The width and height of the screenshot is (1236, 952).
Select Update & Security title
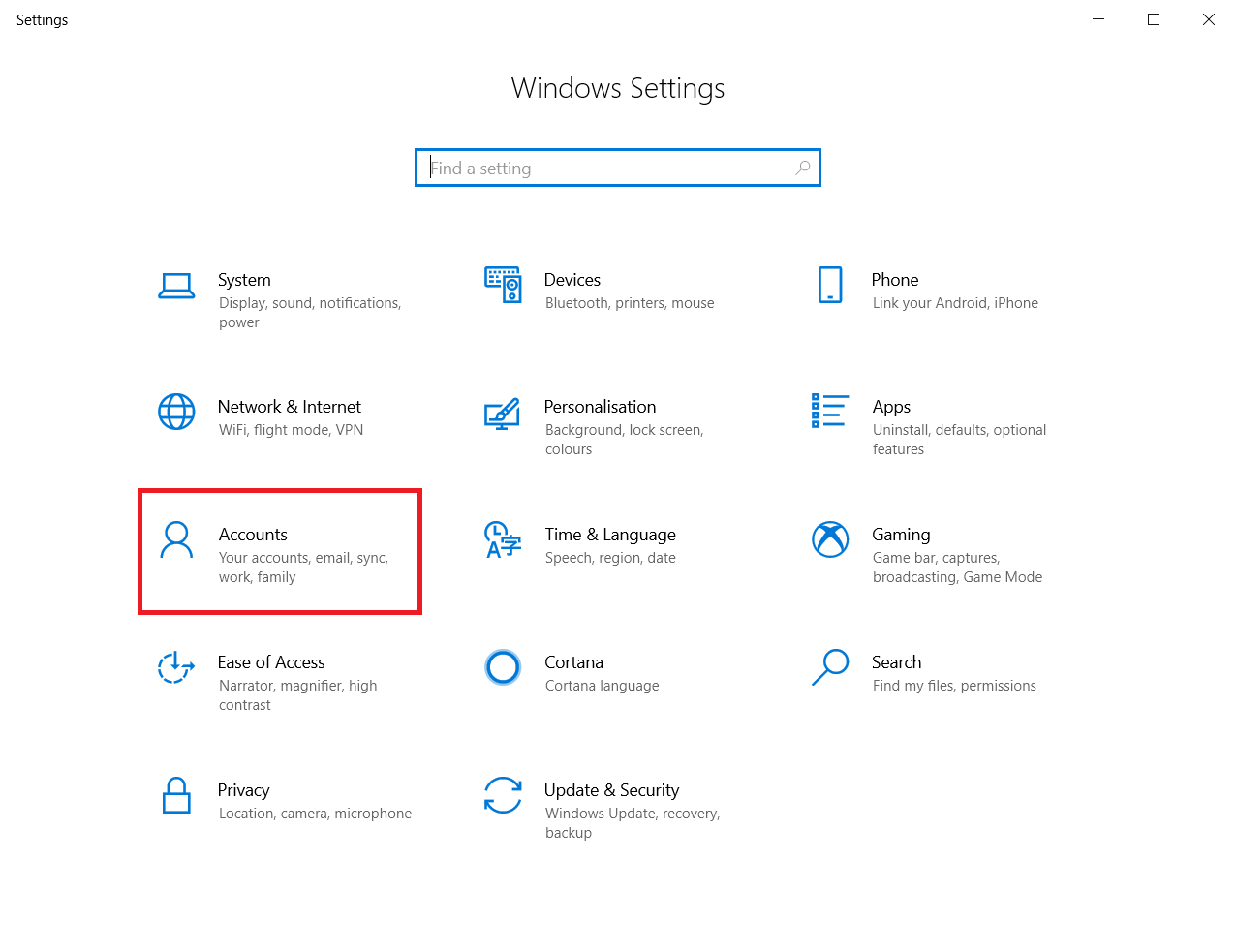(x=611, y=791)
